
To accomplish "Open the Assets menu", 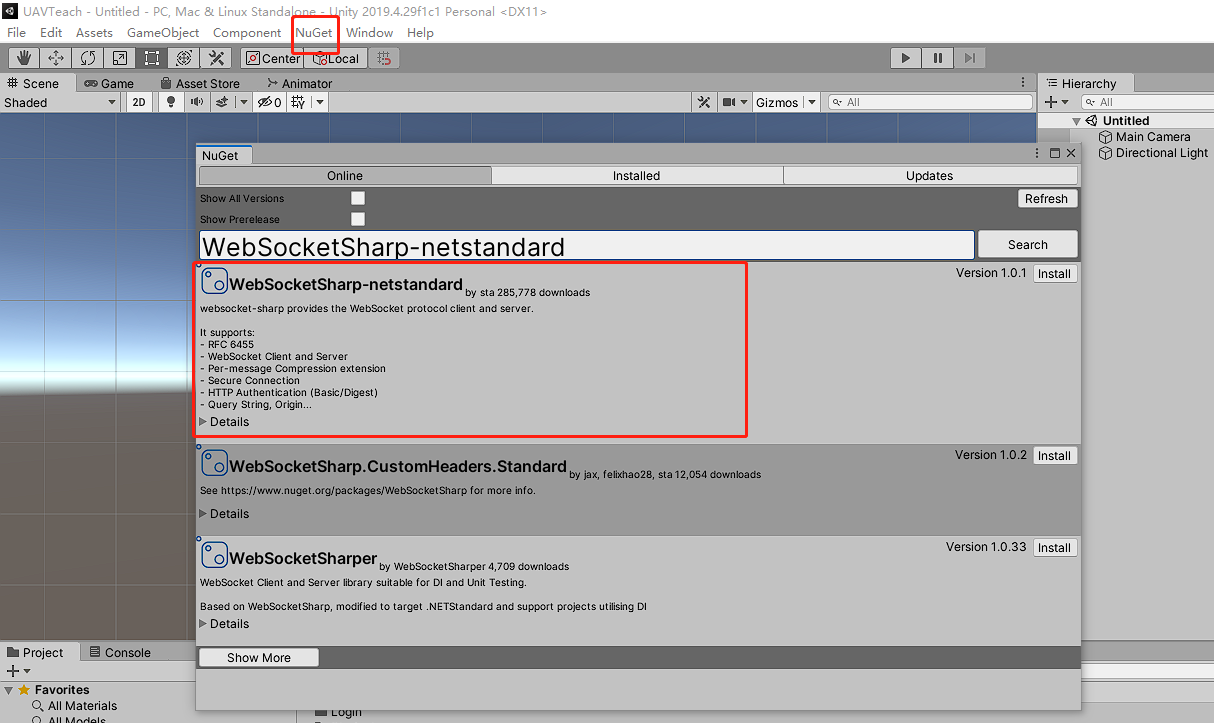I will point(94,32).
